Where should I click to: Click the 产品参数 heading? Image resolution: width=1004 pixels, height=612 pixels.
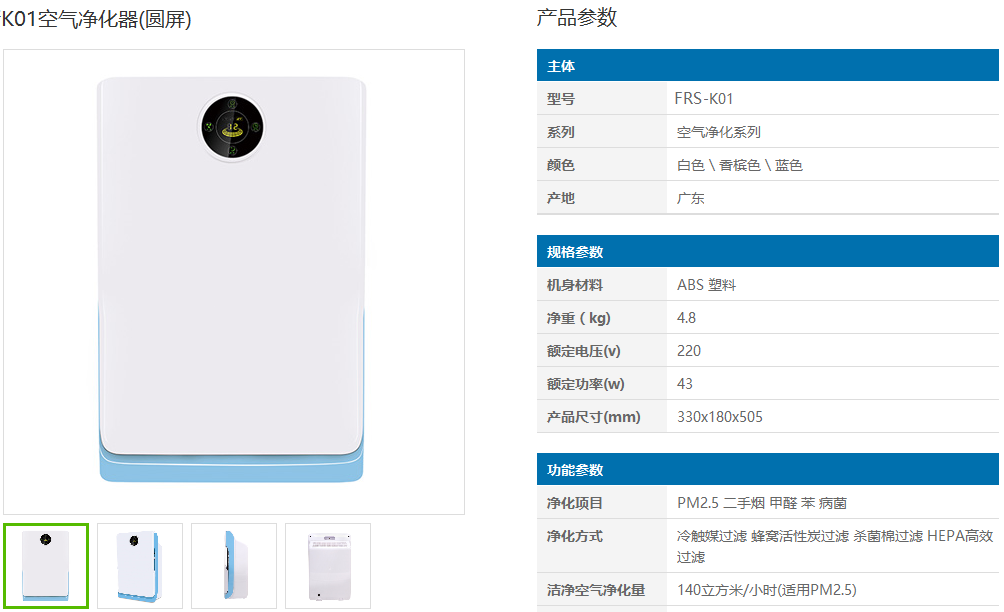pos(577,17)
